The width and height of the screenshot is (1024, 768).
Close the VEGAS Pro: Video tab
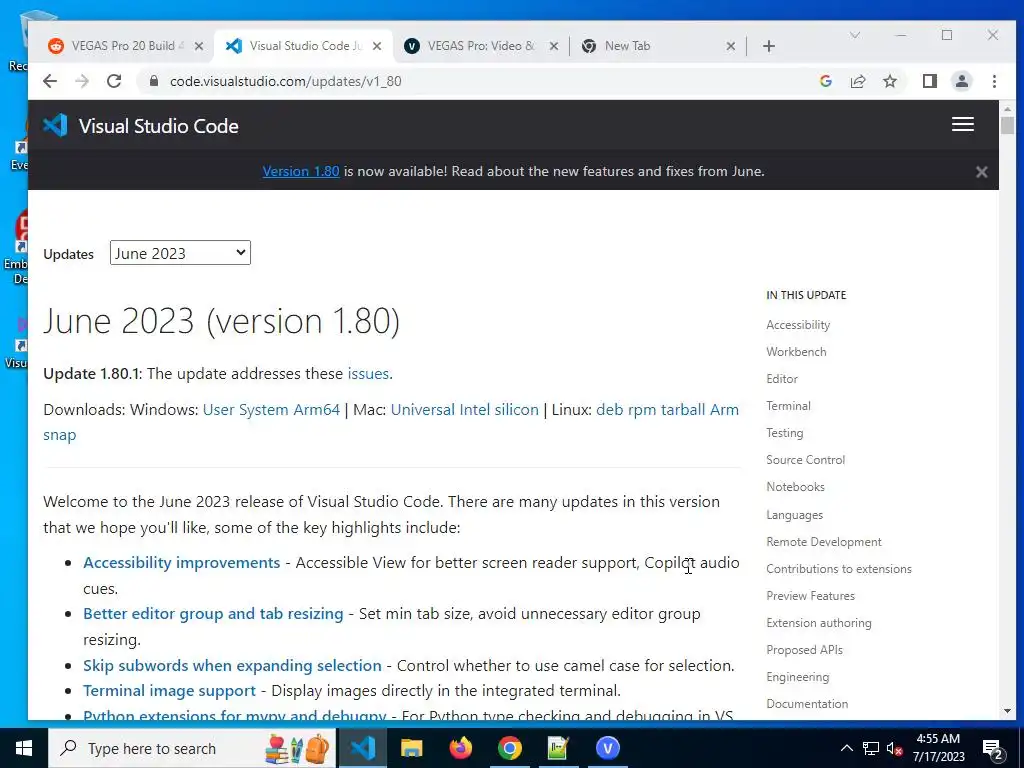pyautogui.click(x=554, y=46)
